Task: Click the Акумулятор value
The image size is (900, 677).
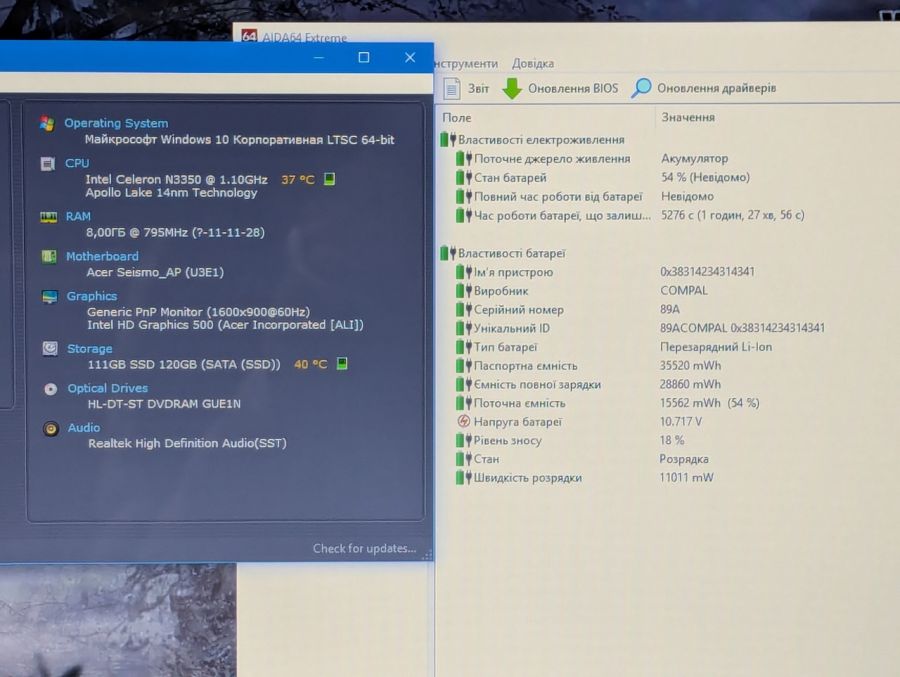Action: point(695,158)
